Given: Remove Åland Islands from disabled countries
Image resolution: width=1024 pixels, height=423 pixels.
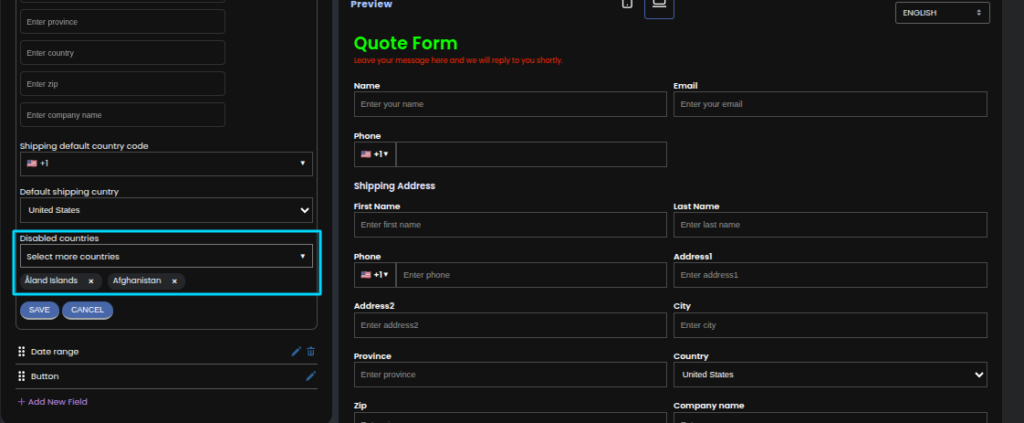Looking at the screenshot, I should pos(91,281).
